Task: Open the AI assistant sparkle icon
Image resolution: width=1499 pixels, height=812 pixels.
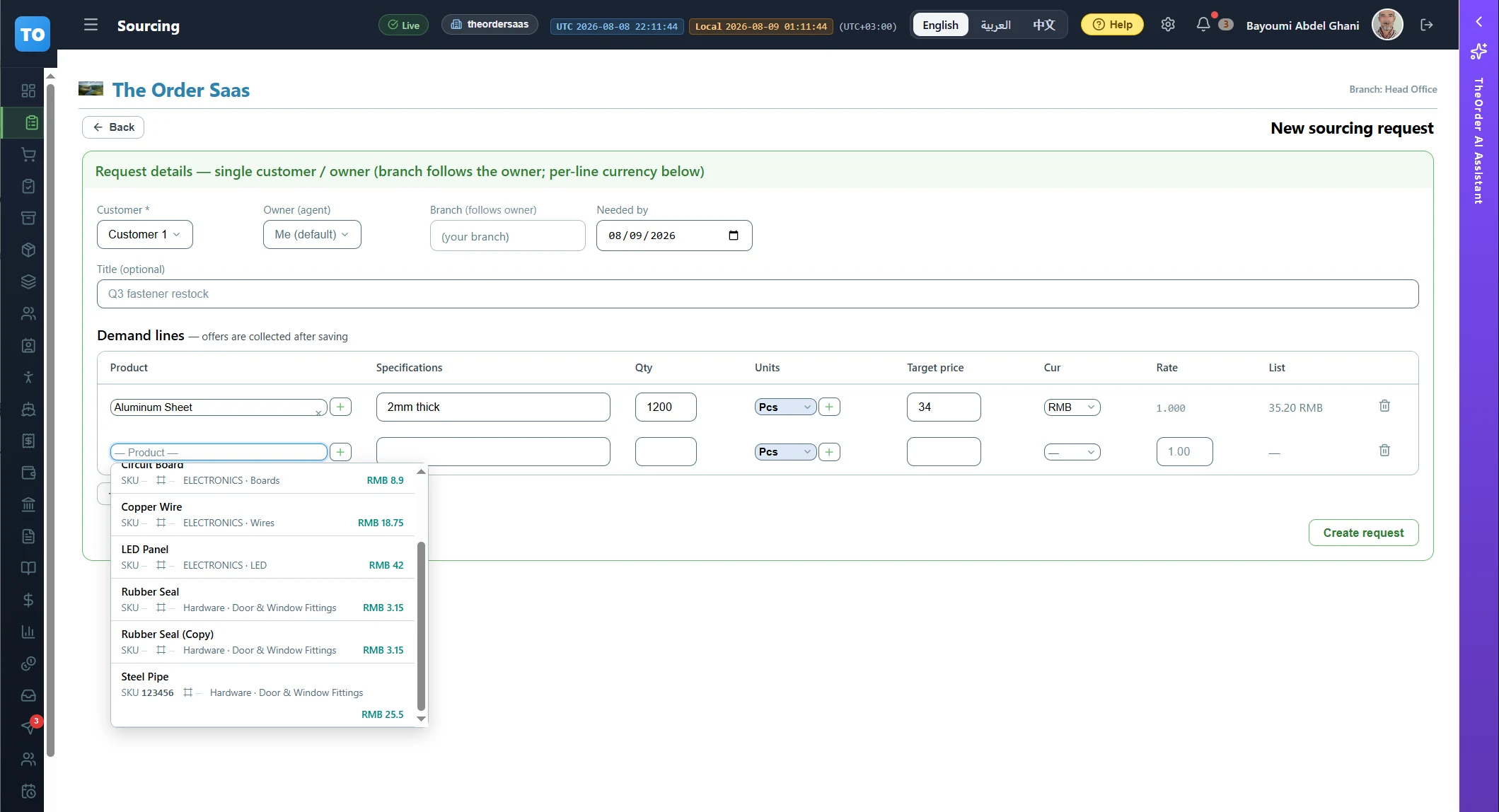Action: point(1478,51)
